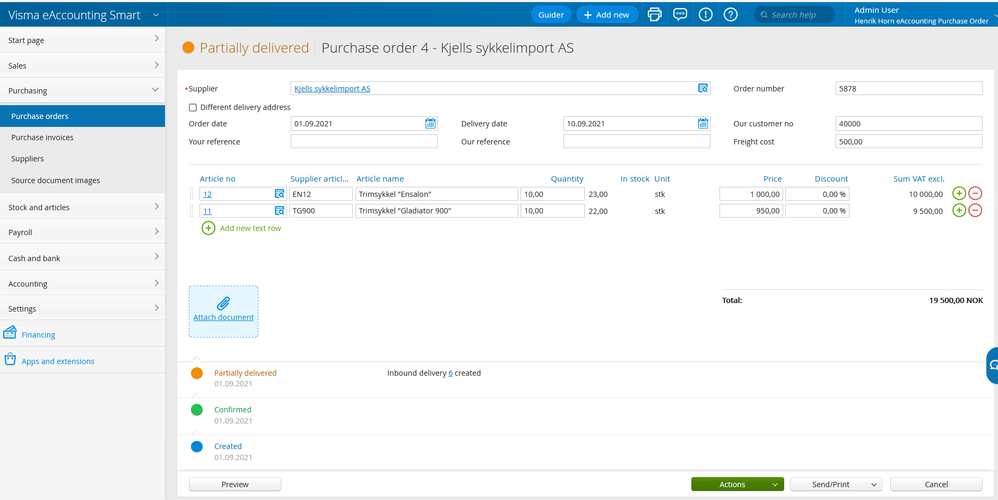Click the Search help field
Viewport: 998px width, 500px height.
tap(794, 15)
